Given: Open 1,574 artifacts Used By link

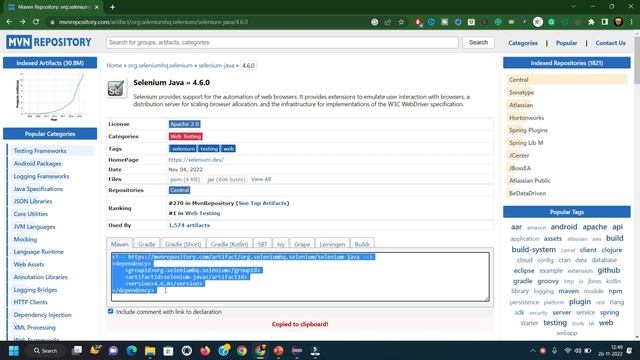Looking at the screenshot, I should tap(189, 225).
